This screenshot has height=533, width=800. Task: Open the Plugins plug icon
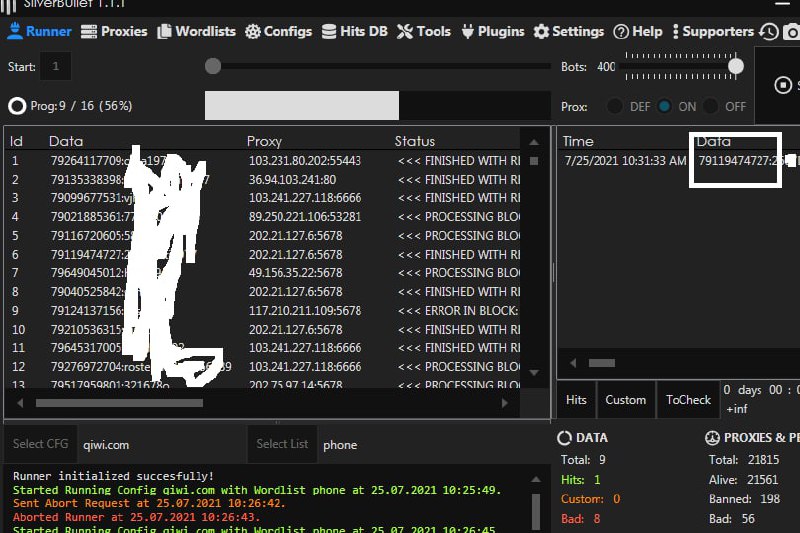click(467, 31)
